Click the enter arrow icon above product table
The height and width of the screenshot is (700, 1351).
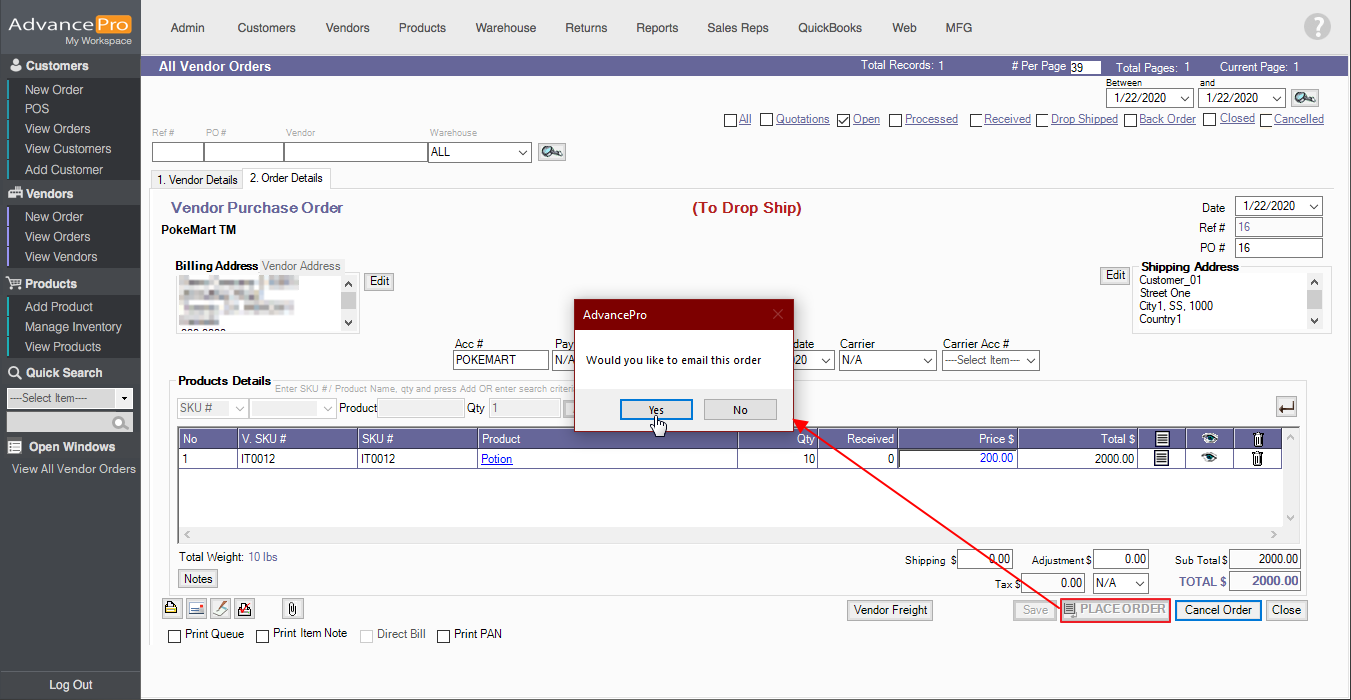tap(1286, 407)
